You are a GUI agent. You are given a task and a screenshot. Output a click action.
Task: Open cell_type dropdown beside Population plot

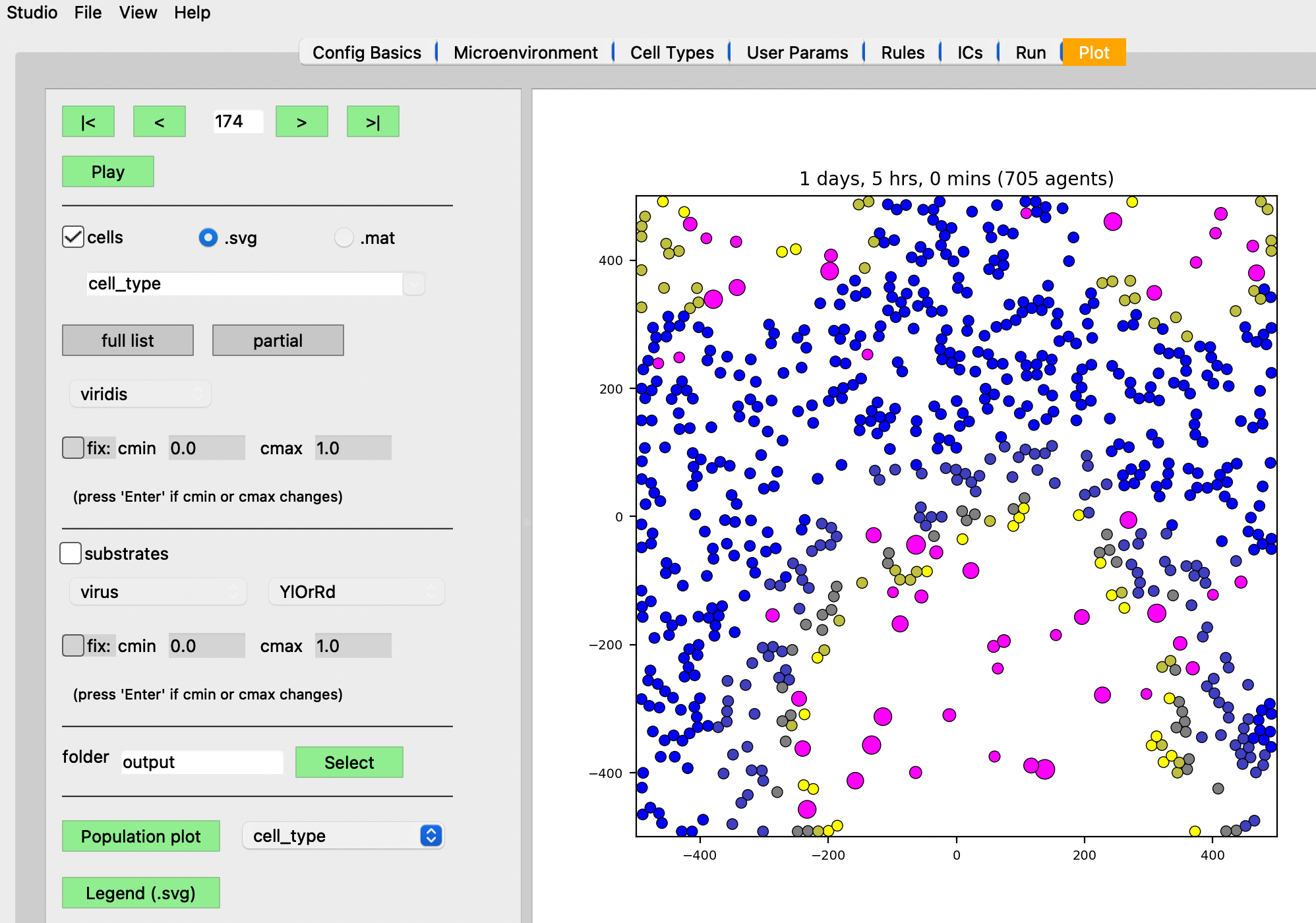coord(344,835)
